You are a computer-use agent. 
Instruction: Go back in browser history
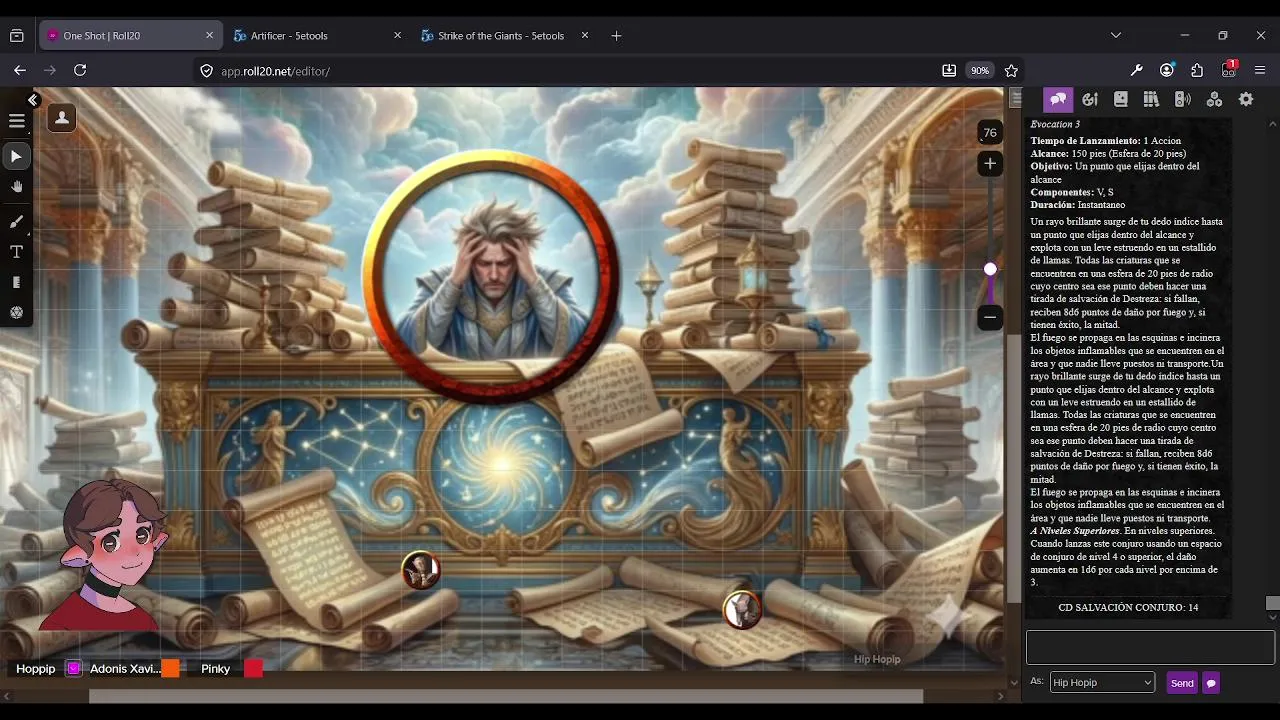[x=20, y=70]
